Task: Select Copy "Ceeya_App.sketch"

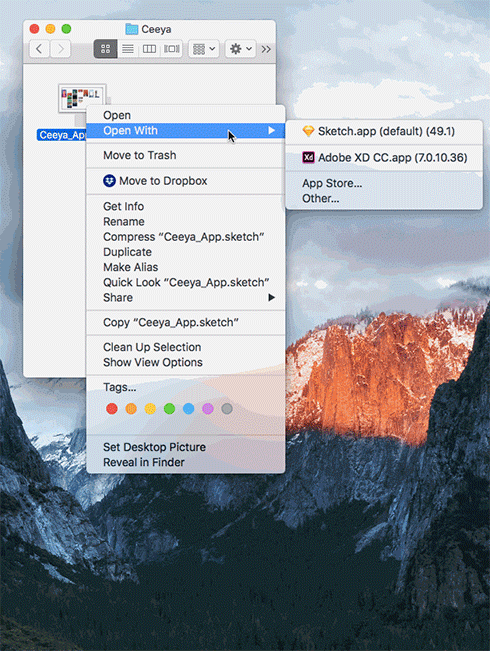Action: 185,323
